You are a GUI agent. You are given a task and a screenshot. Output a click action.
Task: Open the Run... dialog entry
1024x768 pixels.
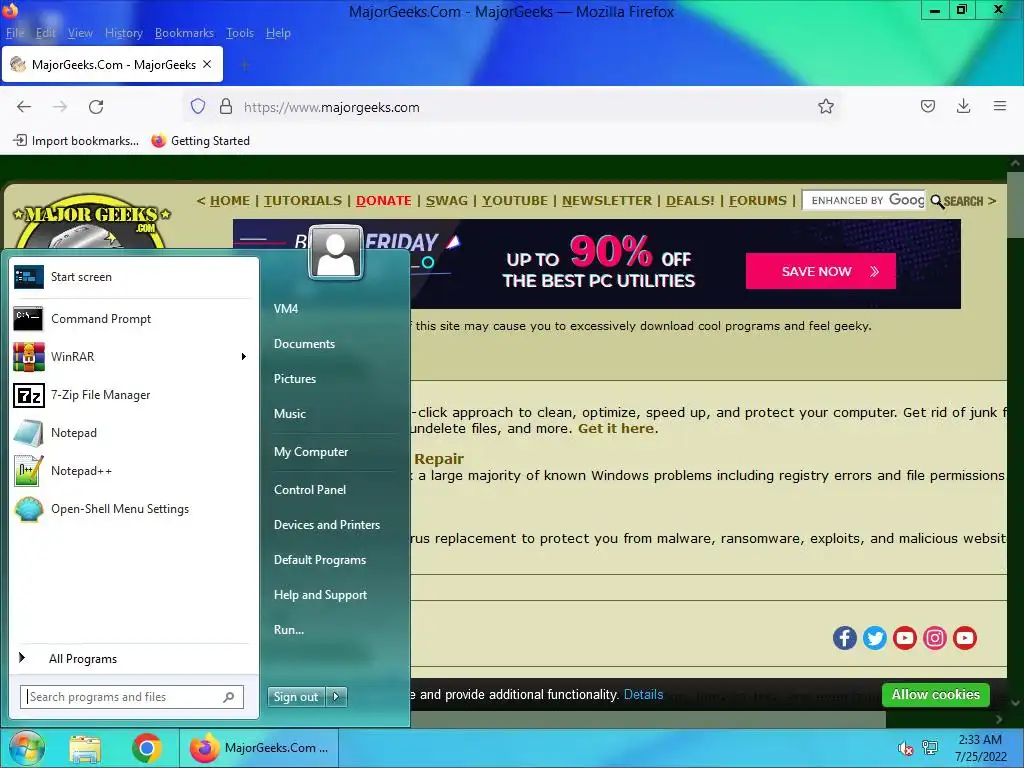pyautogui.click(x=289, y=630)
